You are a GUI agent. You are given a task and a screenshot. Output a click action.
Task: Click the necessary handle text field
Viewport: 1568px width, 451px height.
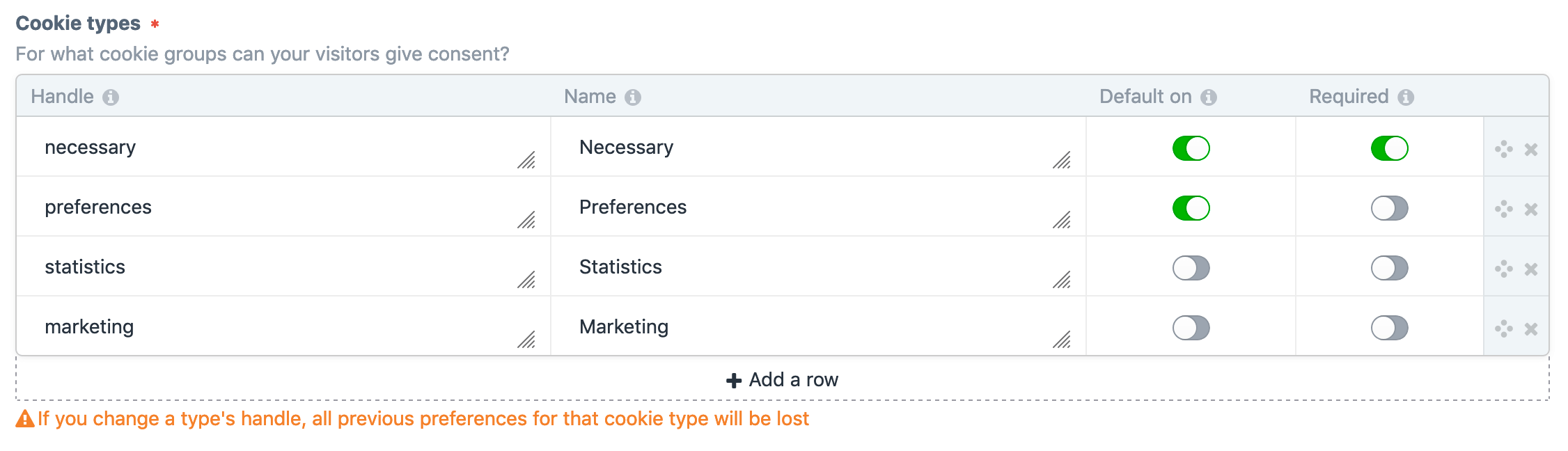284,147
